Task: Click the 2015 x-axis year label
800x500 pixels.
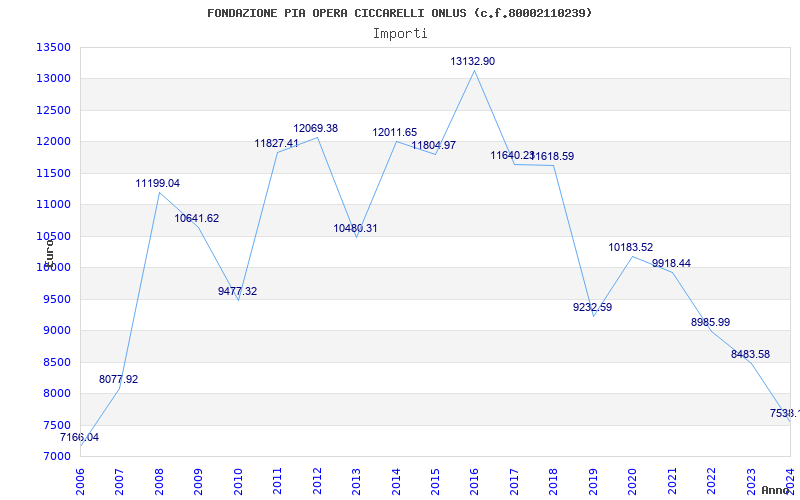Action: (x=435, y=481)
